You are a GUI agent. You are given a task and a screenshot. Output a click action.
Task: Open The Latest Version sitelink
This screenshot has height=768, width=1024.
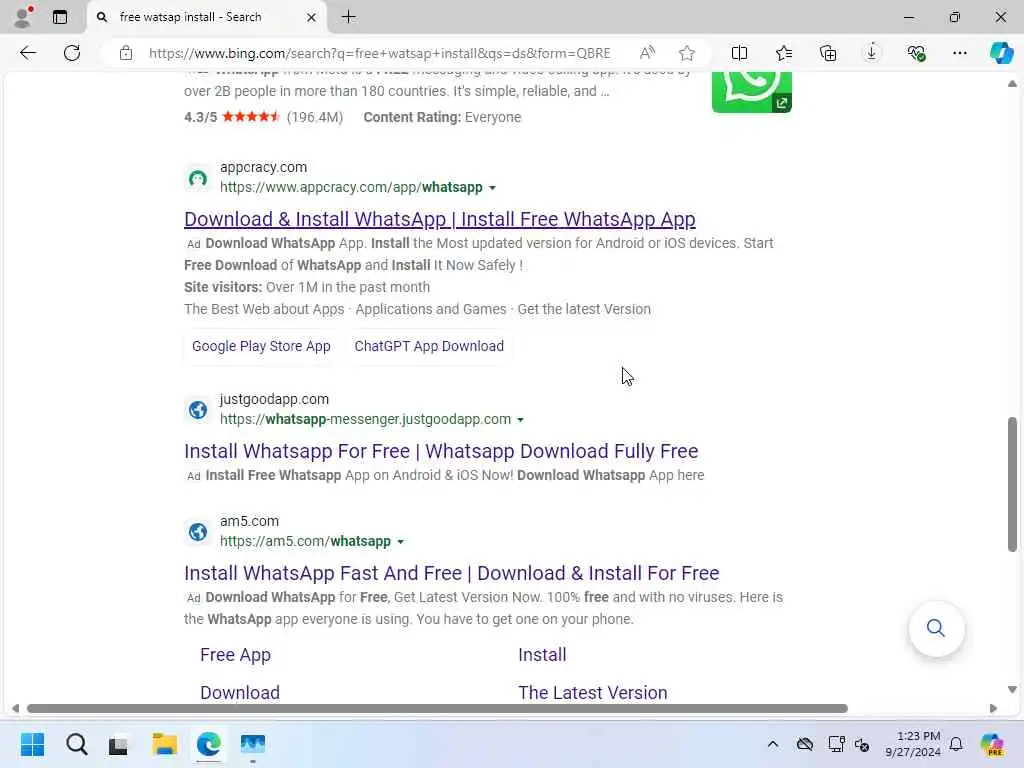(x=592, y=693)
